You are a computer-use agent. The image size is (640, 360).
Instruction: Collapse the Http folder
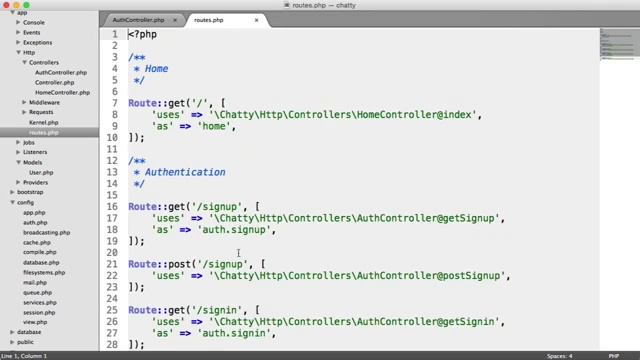point(18,52)
